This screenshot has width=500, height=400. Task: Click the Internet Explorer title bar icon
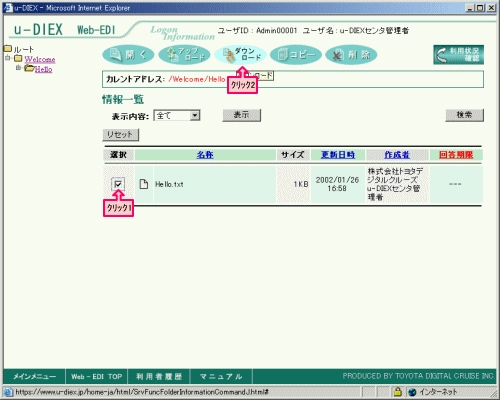click(7, 7)
